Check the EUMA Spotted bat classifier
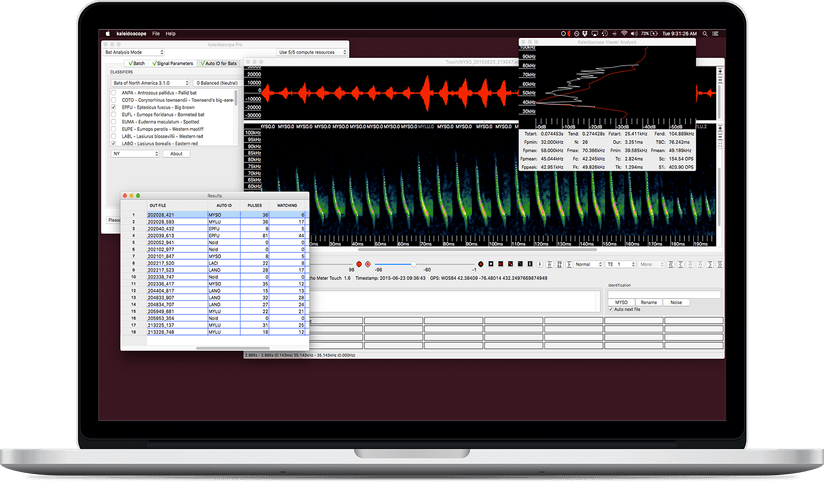Viewport: 824px width, 483px height. 114,121
